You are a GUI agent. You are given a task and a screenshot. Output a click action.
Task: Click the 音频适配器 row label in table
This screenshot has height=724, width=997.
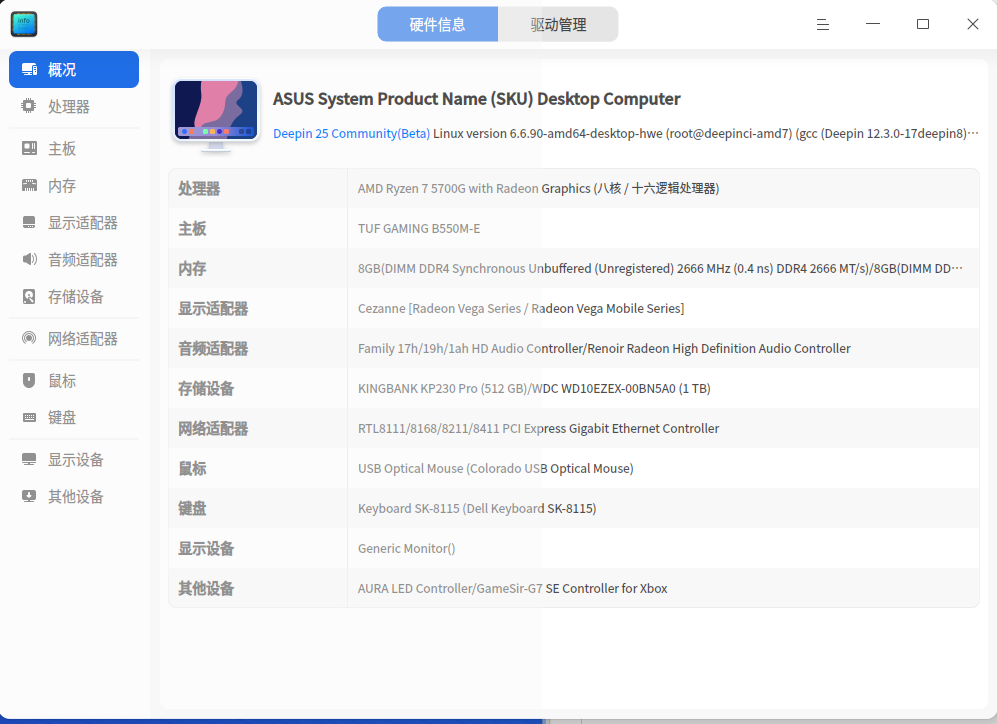coord(213,348)
